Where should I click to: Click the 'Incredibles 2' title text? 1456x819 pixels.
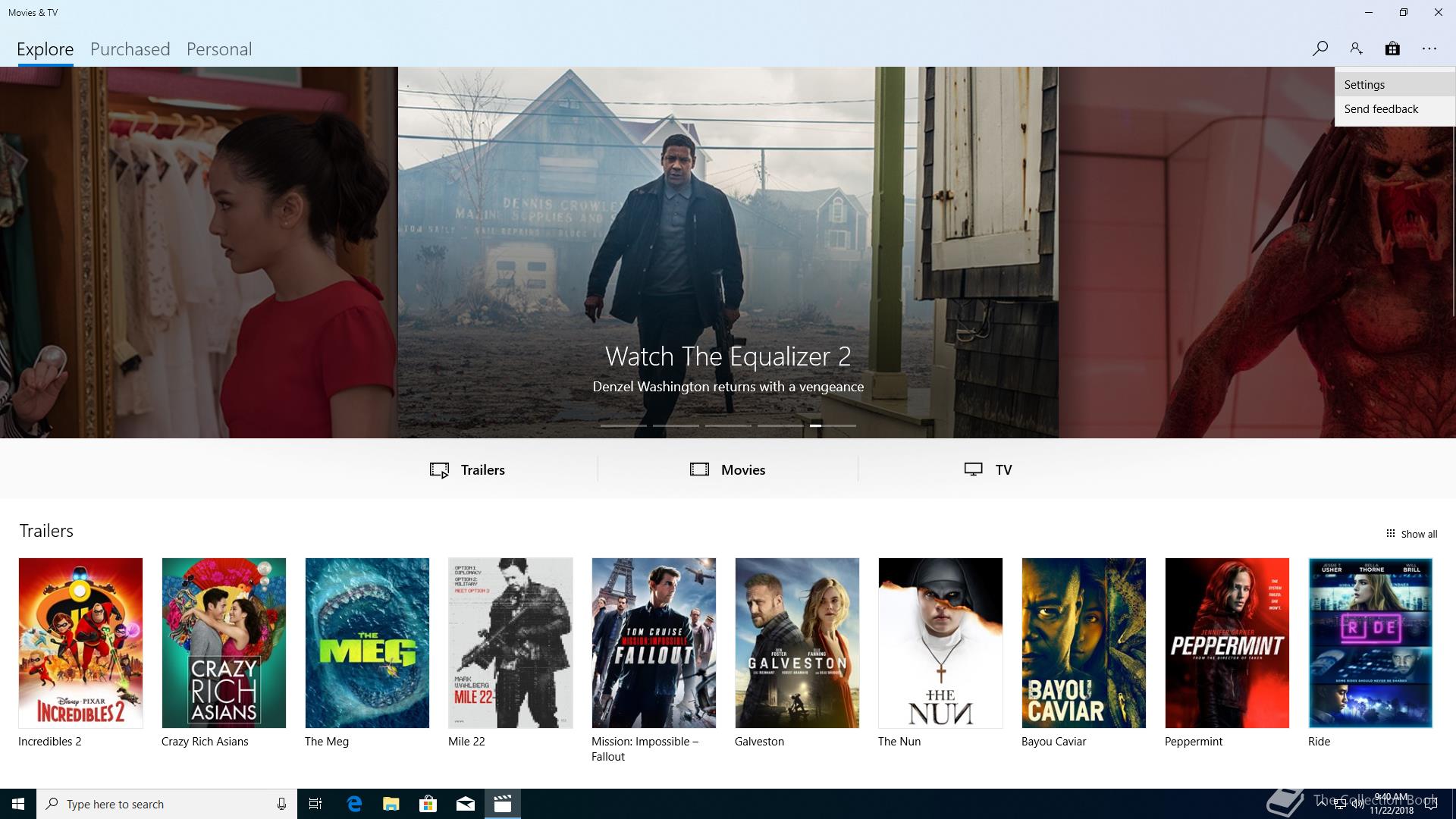tap(50, 742)
